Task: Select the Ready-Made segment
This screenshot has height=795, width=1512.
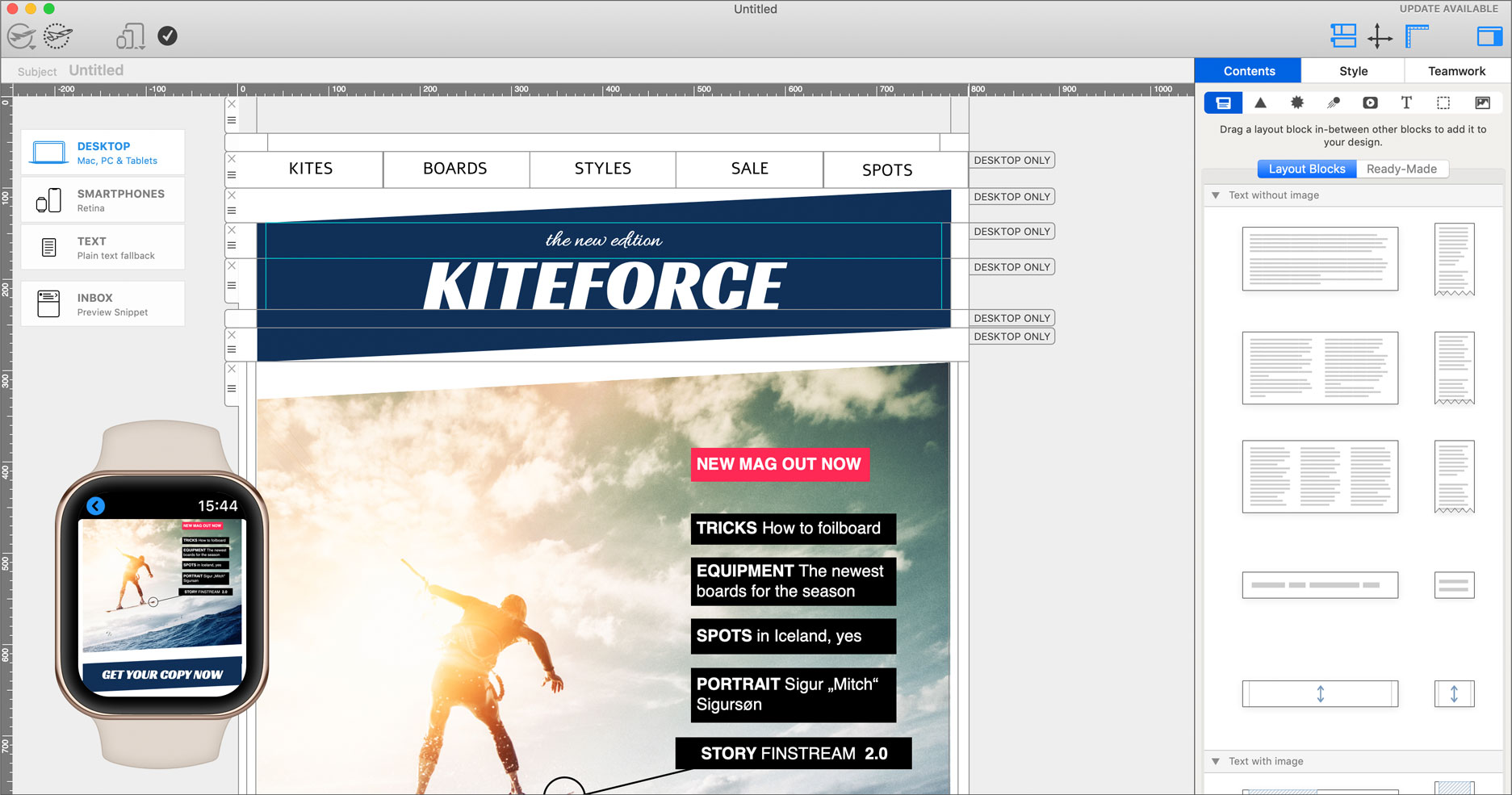Action: [x=1401, y=169]
